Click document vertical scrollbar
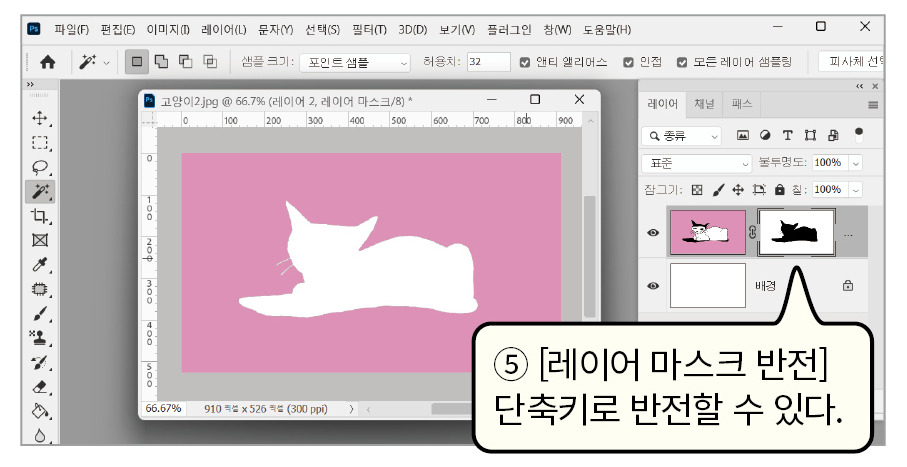The height and width of the screenshot is (467, 907). coord(589,256)
